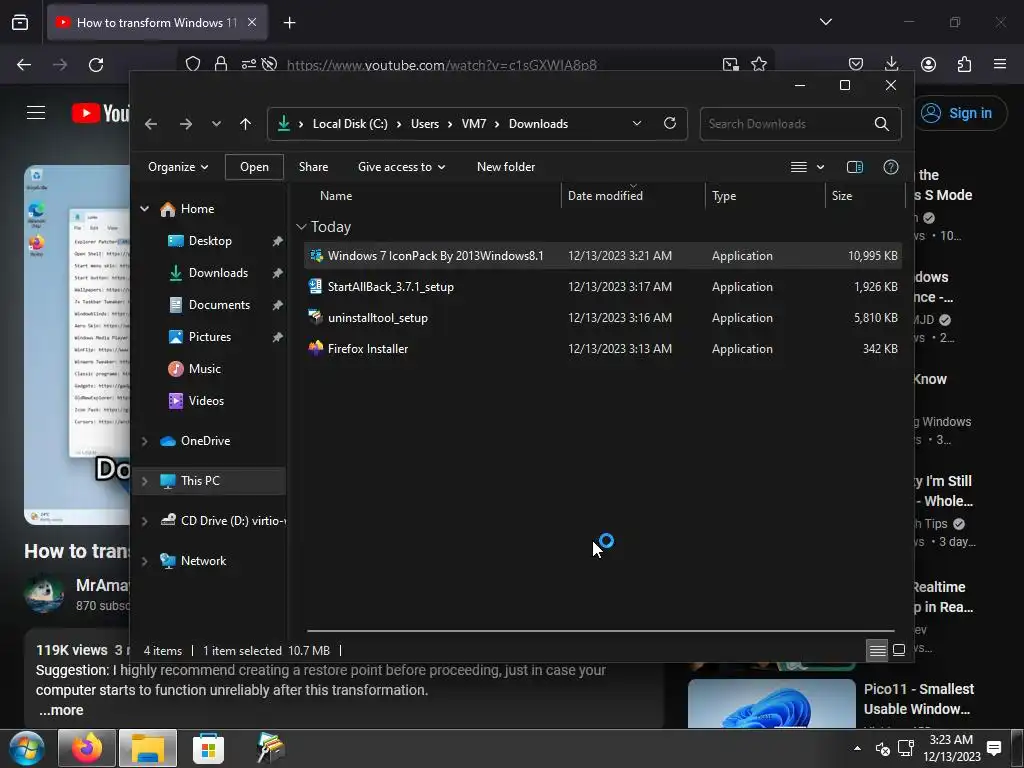Expand the OneDrive tree node
This screenshot has width=1024, height=768.
click(x=144, y=441)
